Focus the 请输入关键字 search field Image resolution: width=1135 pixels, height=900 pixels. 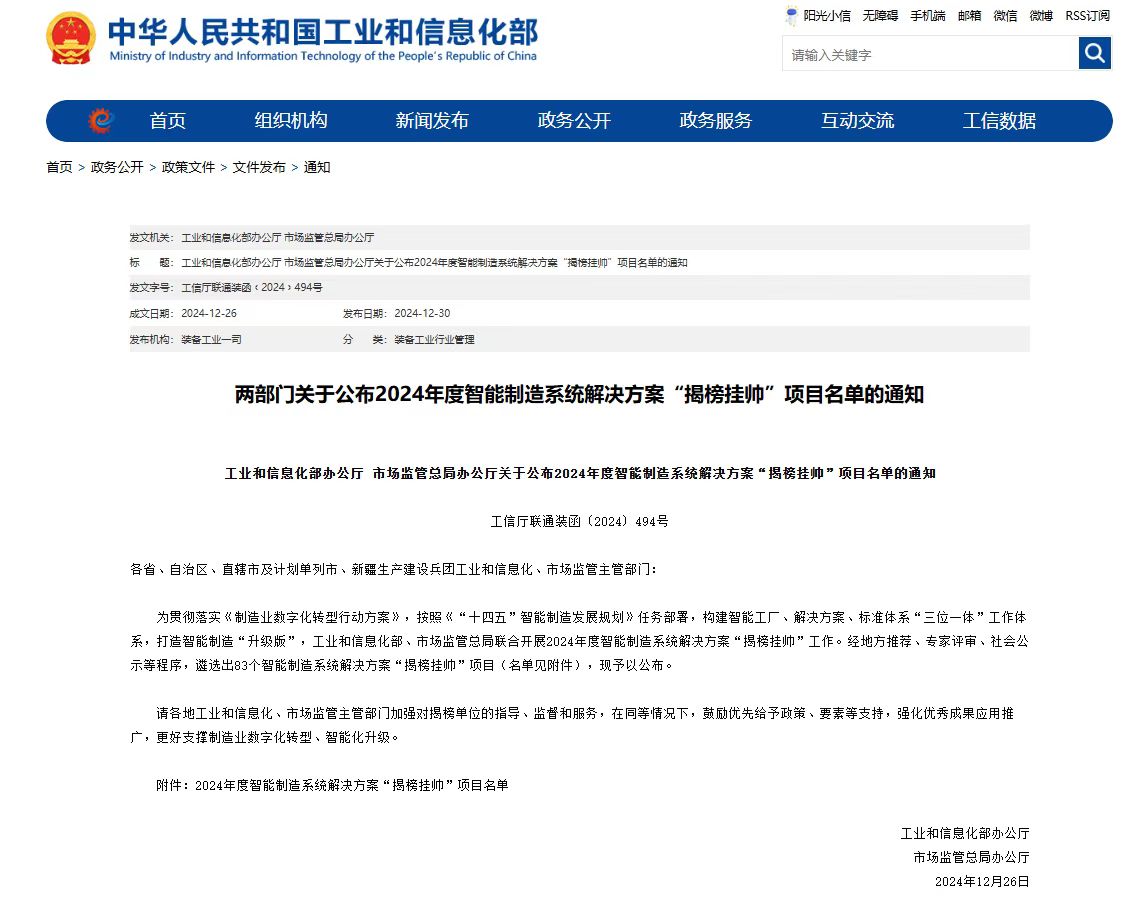coord(930,54)
